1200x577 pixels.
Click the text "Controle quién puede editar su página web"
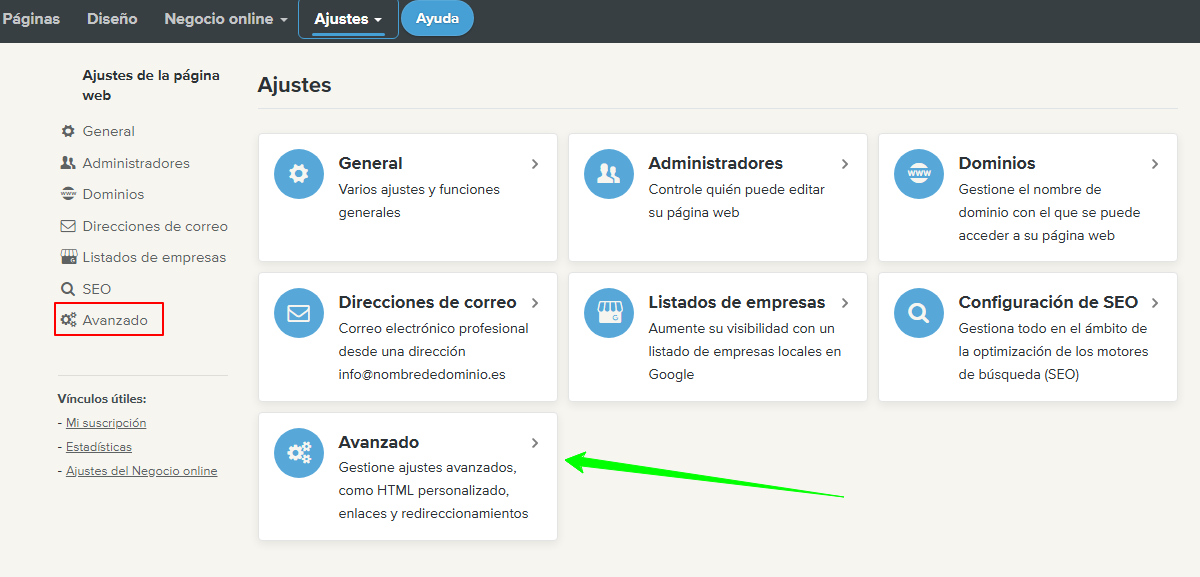[737, 201]
